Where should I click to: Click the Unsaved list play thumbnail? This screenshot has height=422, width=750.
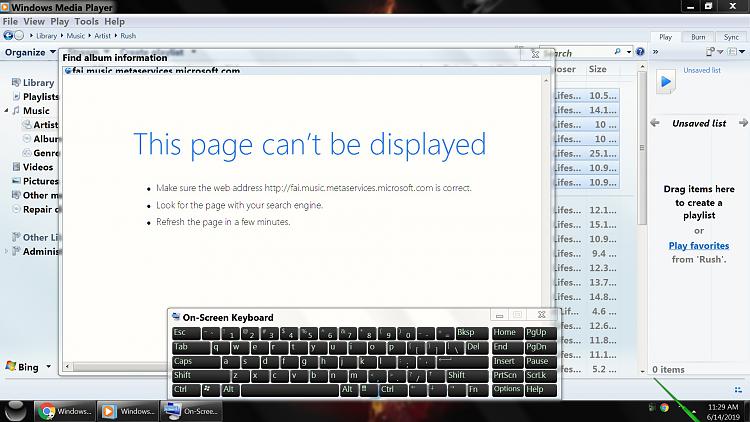click(665, 82)
